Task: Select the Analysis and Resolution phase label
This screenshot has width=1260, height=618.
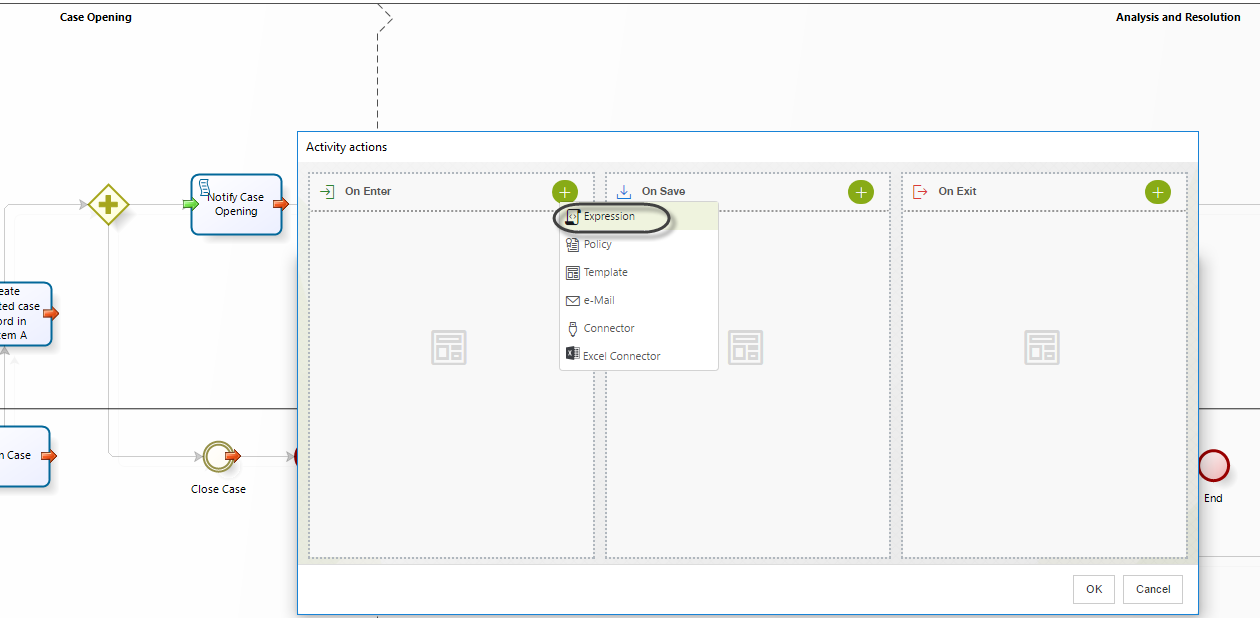Action: [1178, 17]
